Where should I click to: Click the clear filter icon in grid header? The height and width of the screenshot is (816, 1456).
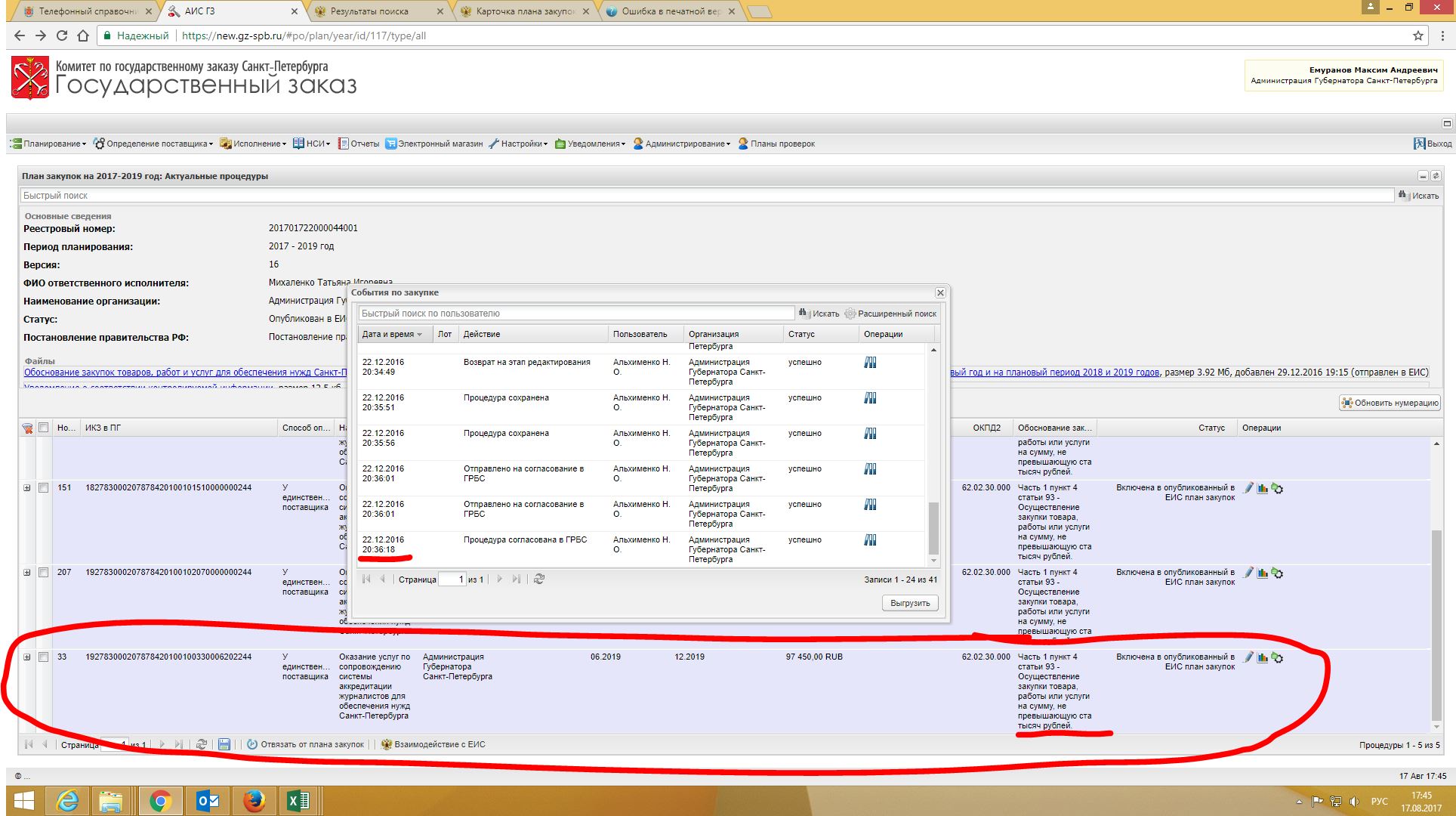click(x=28, y=428)
